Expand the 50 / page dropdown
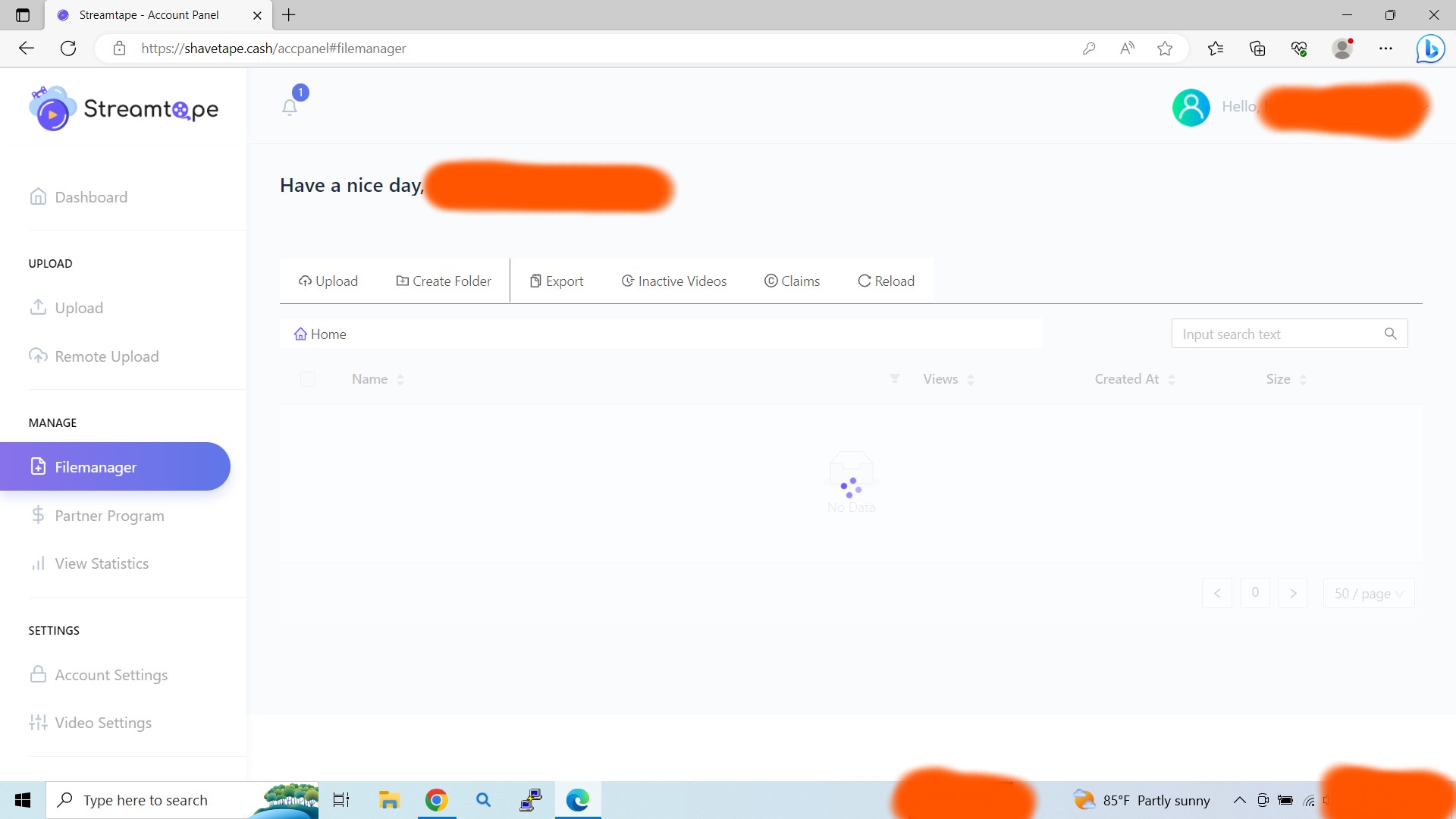 [1369, 593]
